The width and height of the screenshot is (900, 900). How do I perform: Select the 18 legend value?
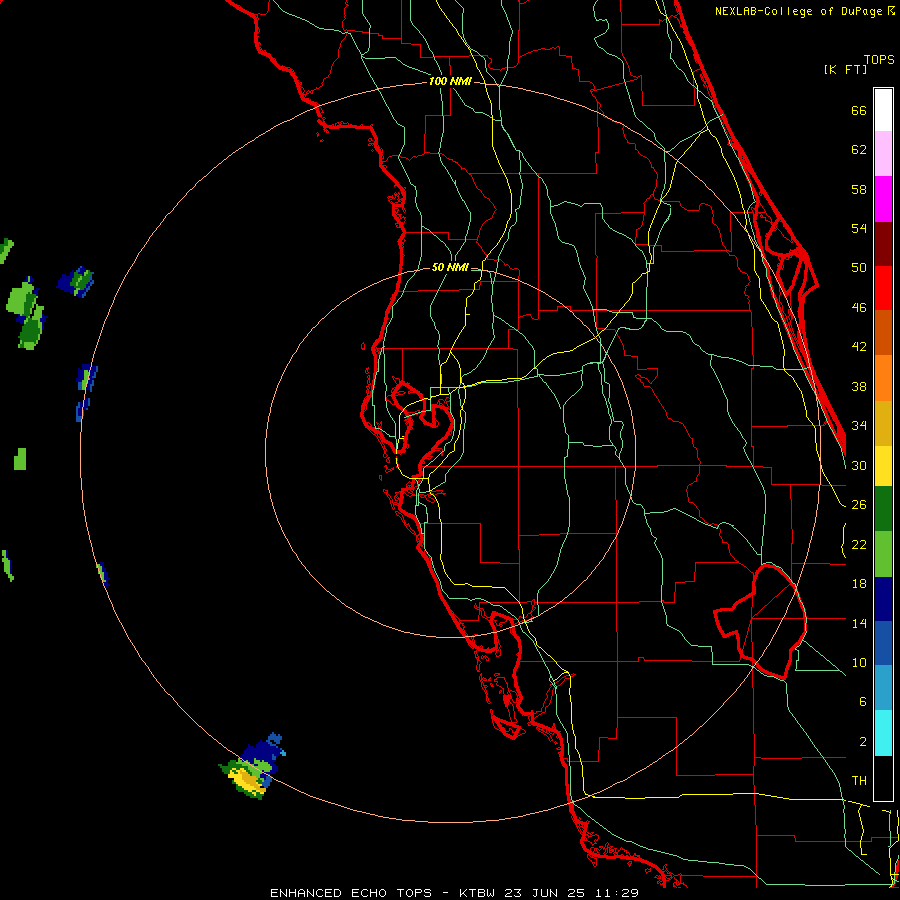859,584
